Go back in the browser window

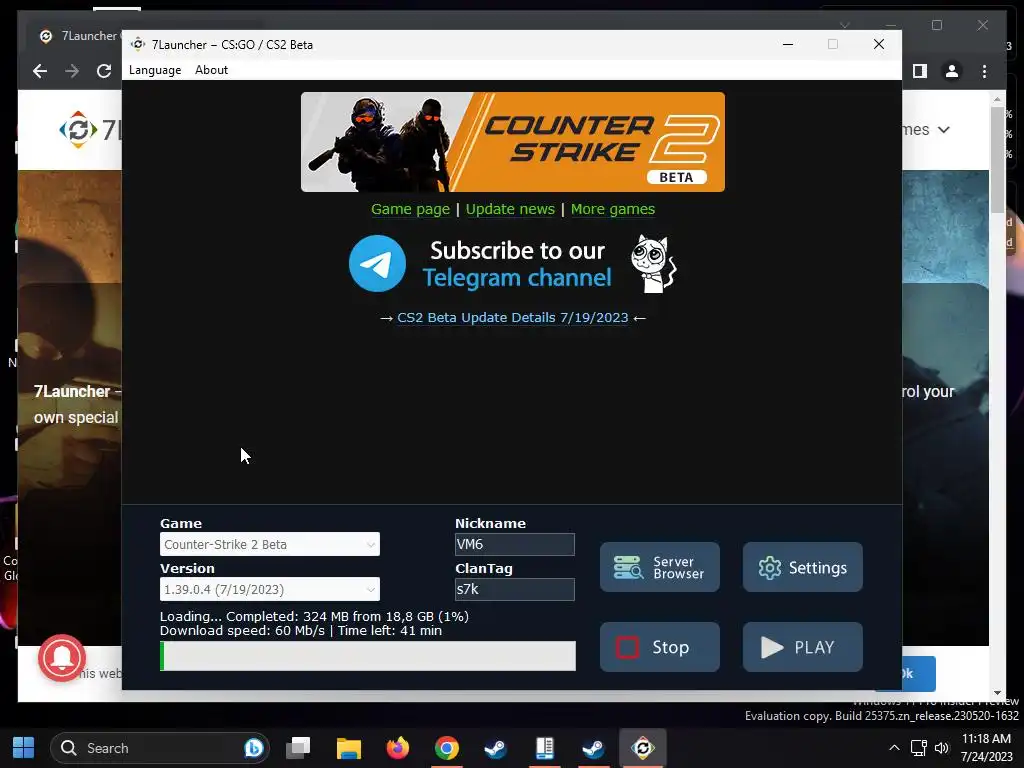click(40, 71)
